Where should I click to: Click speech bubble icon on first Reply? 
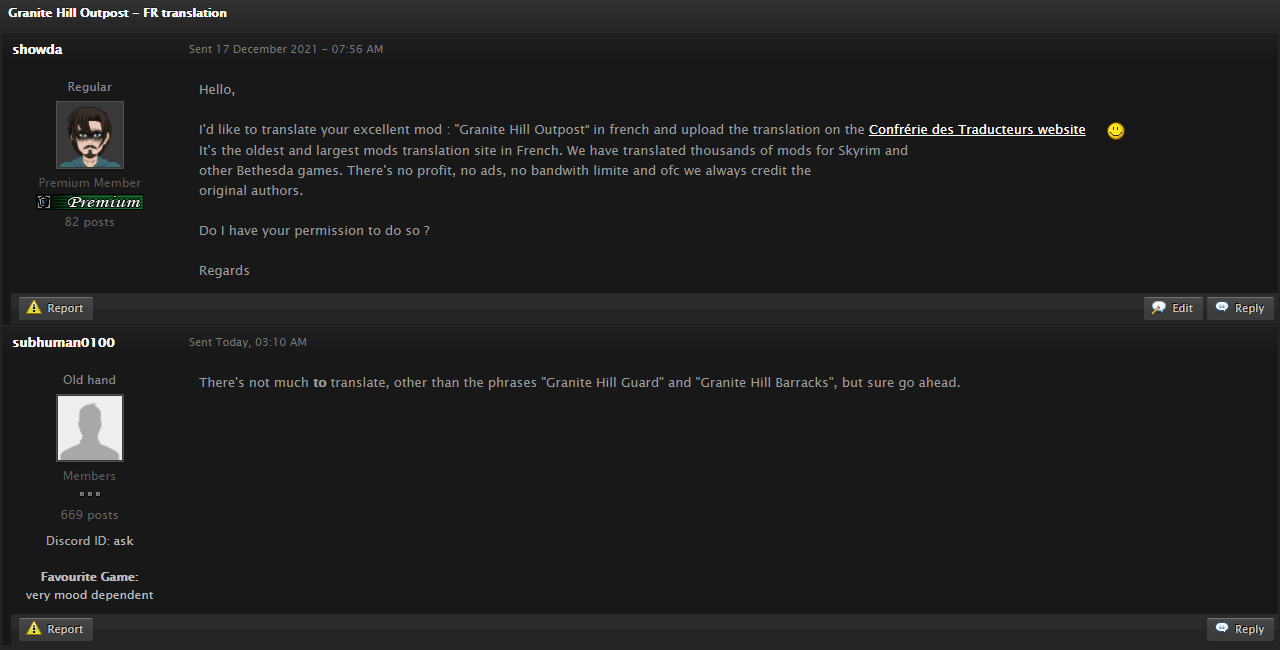1222,308
